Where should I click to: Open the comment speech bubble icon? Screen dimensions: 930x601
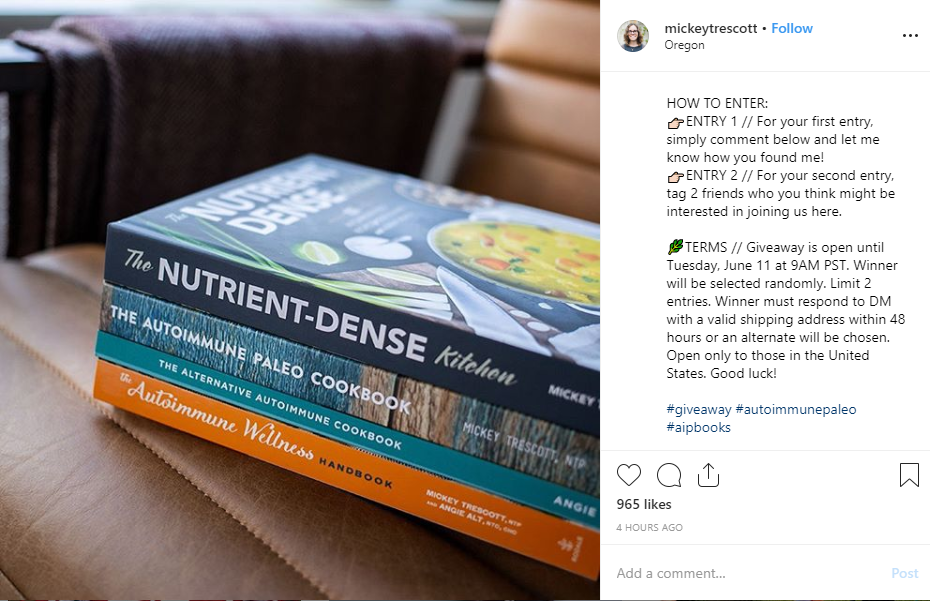[668, 475]
